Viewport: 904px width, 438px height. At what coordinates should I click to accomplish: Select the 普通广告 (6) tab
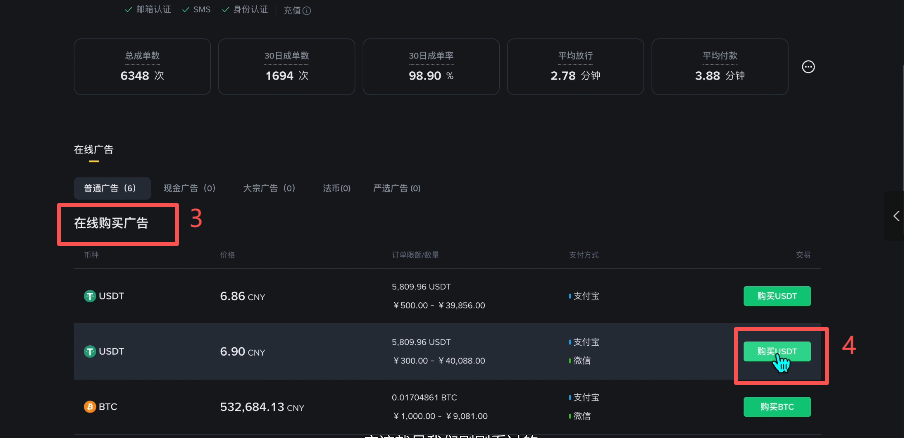coord(112,188)
